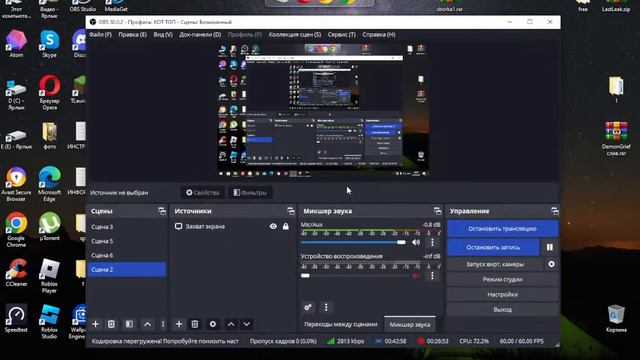Screen dimensions: 640x360
Task: Open the Коллекция сцен menu
Action: click(295, 35)
